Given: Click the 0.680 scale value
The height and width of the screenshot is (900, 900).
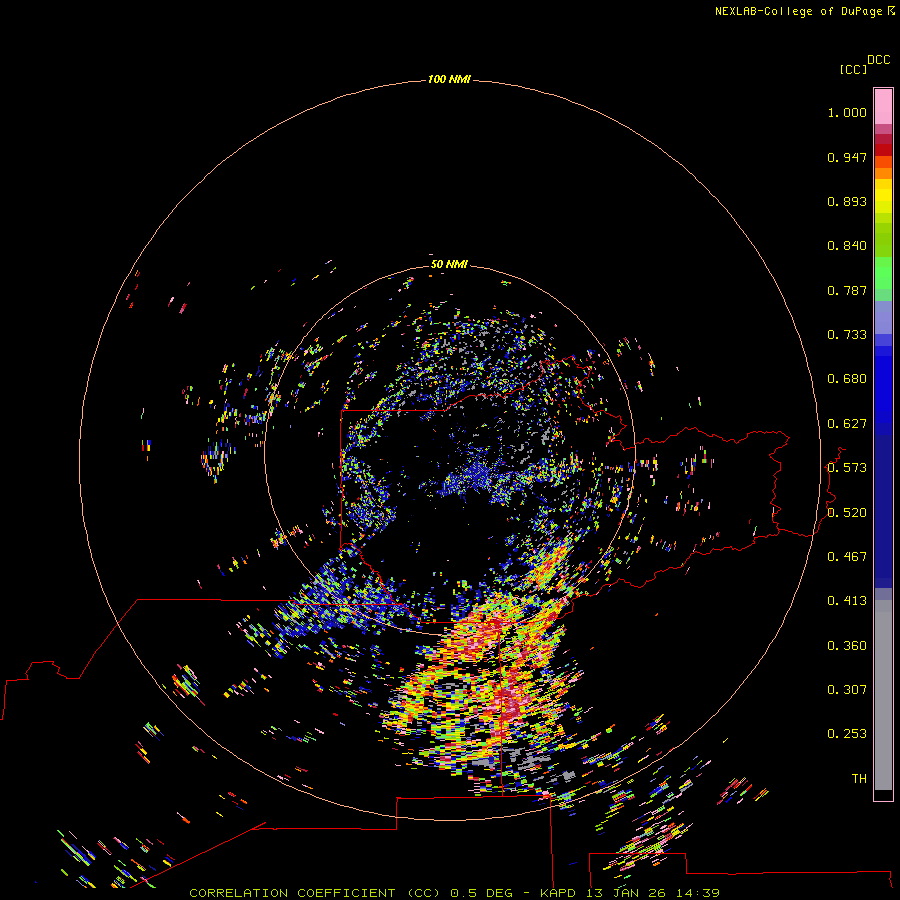Looking at the screenshot, I should coord(847,379).
